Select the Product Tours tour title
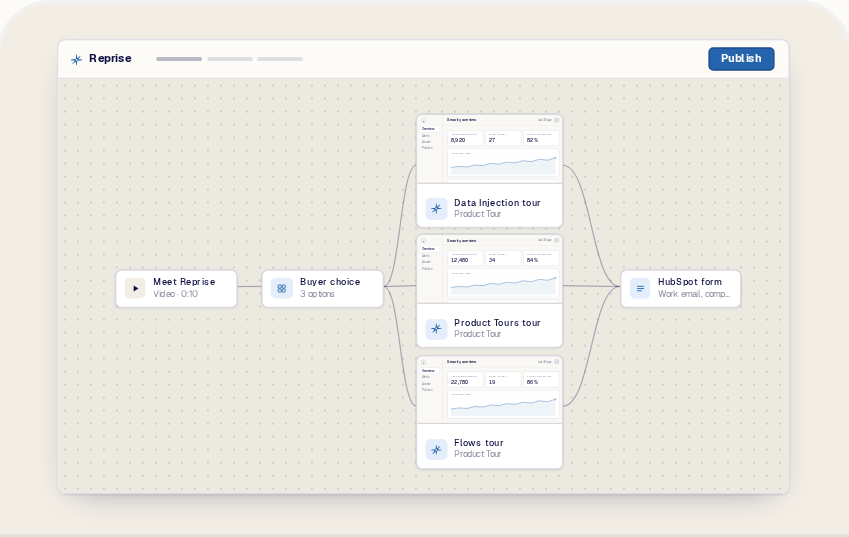 click(x=497, y=323)
